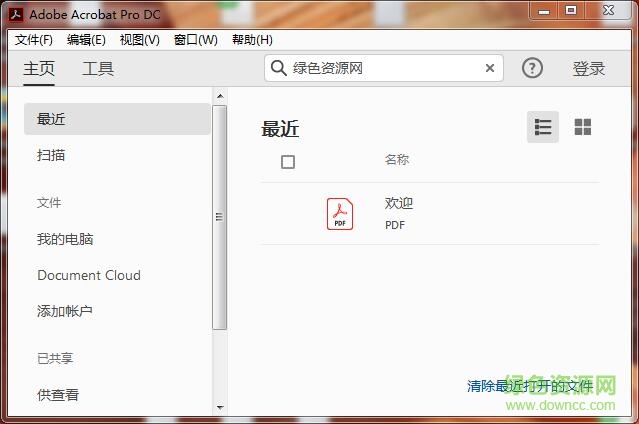The image size is (639, 424).
Task: Select 供查看 in the sidebar
Action: coord(57,394)
